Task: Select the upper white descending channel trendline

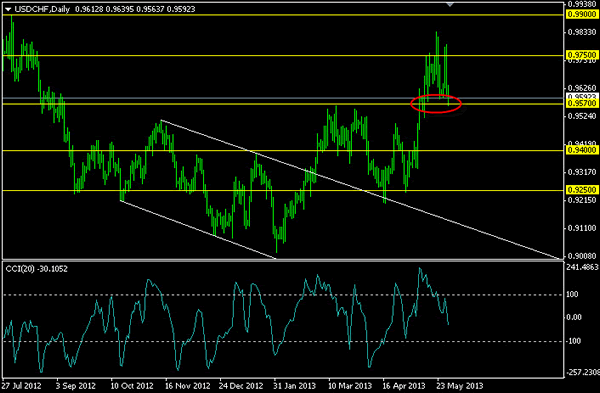Action: pos(360,189)
